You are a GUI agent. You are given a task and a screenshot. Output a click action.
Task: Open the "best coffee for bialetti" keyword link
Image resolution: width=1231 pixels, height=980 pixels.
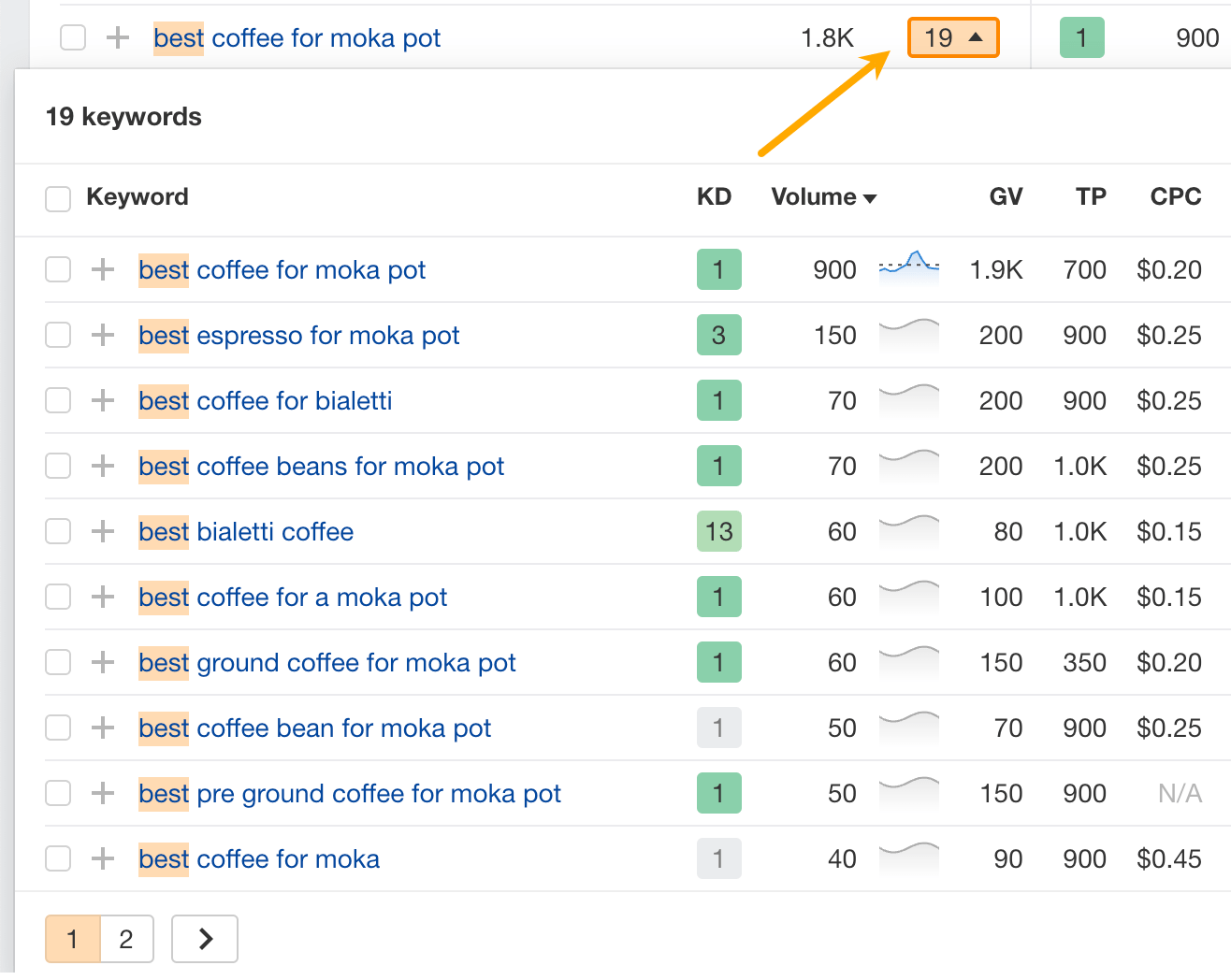coord(265,400)
